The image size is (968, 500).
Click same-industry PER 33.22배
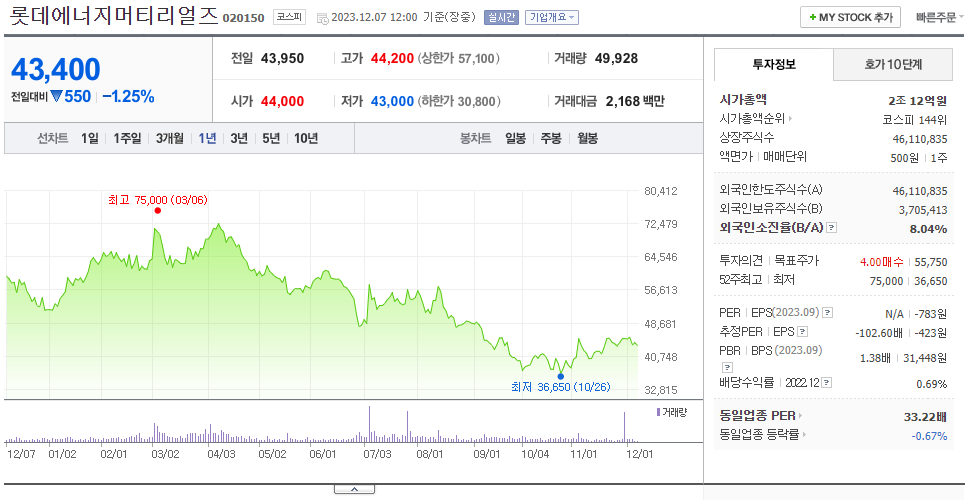point(925,417)
